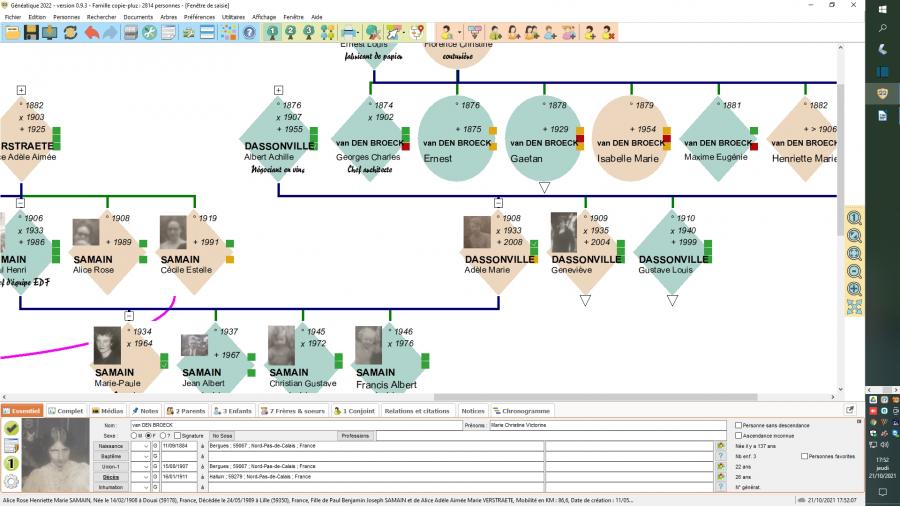This screenshot has width=900, height=506.
Task: Click the Nom field containing van DEN BROECK
Action: pyautogui.click(x=296, y=426)
